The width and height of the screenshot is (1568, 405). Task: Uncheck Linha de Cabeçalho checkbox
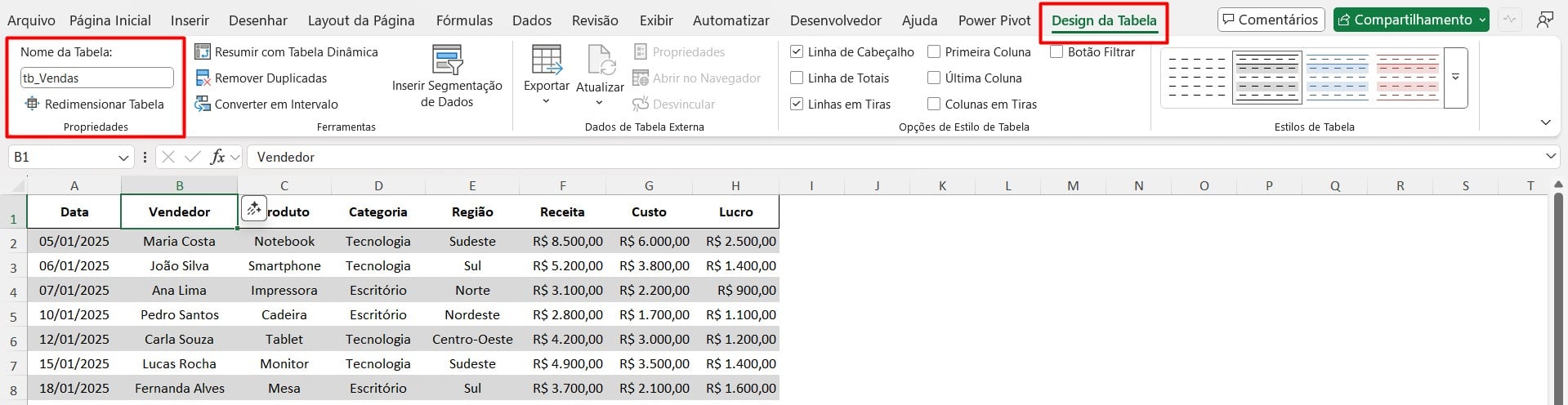pos(797,52)
